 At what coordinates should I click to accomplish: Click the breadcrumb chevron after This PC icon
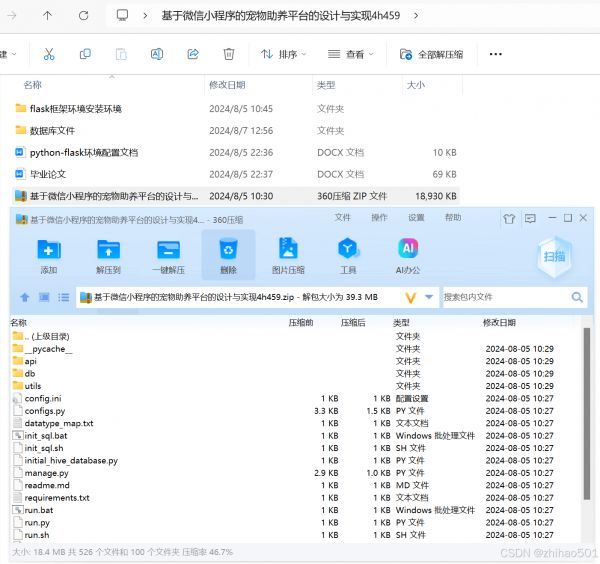tap(145, 16)
